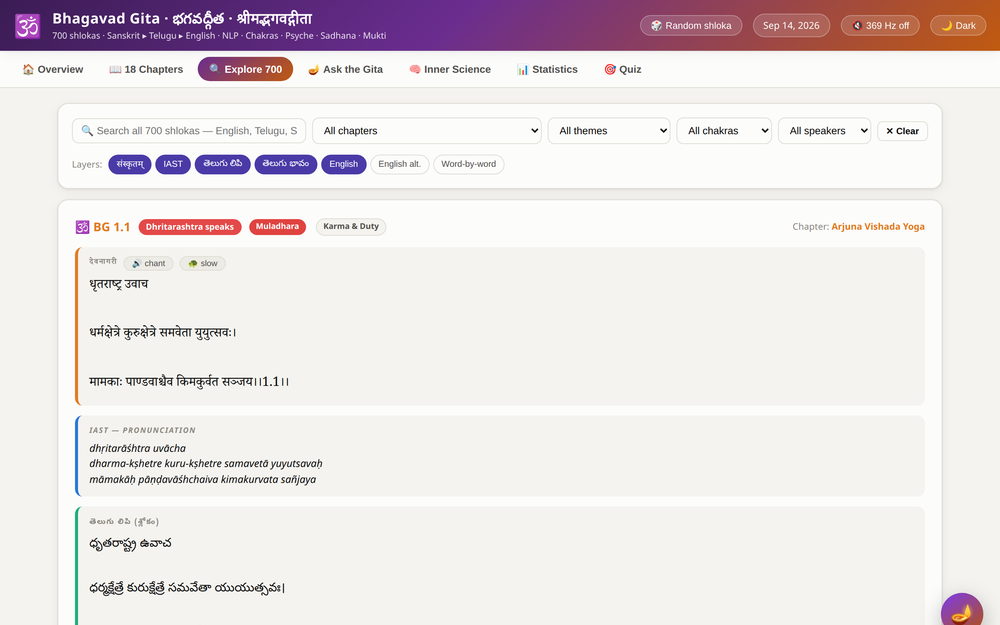1000x625 pixels.
Task: Toggle the संस्कृतम् (Sanskrit) layer chip
Action: [x=129, y=164]
